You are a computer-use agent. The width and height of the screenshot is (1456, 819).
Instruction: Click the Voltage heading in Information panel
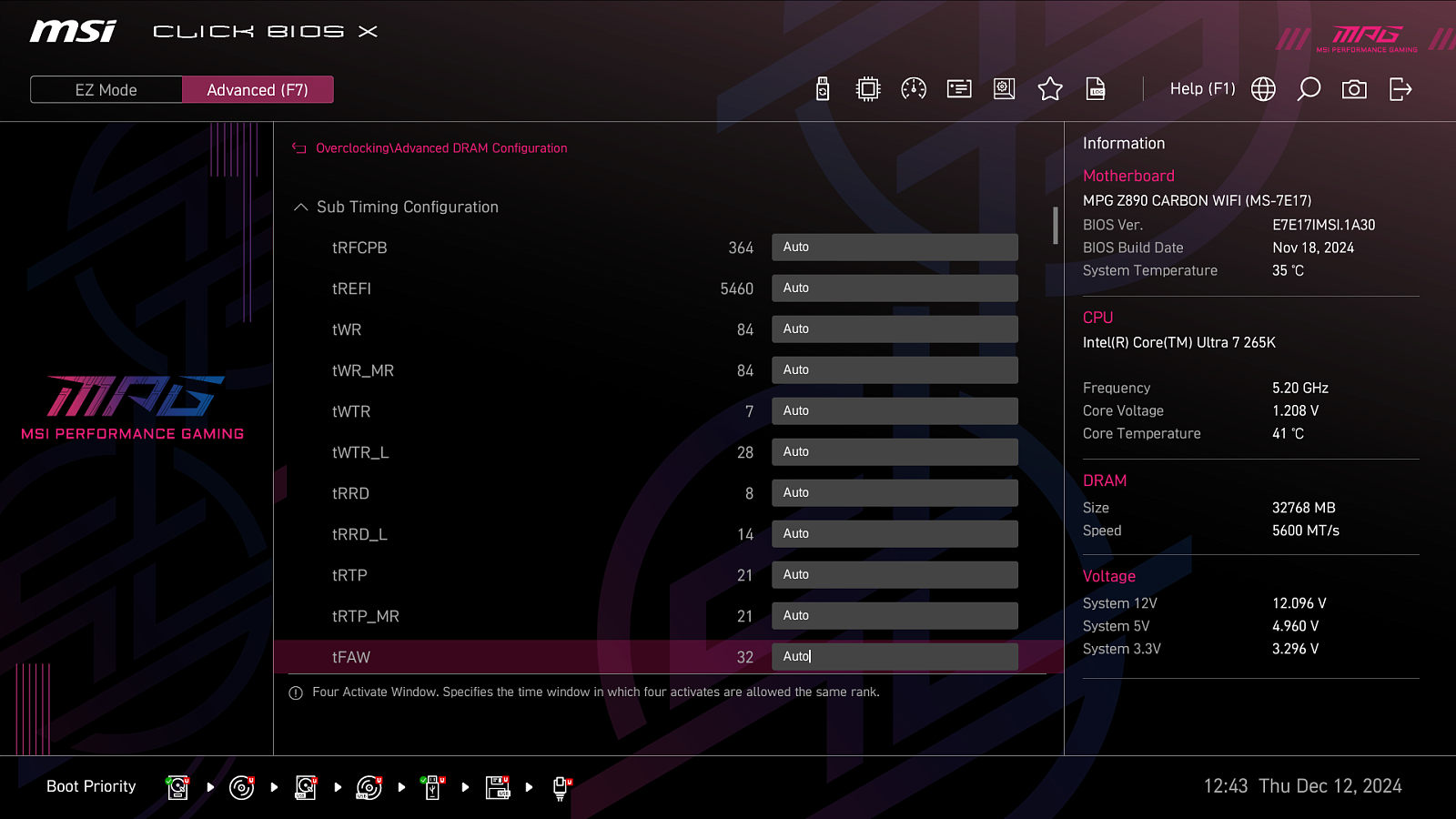1109,576
